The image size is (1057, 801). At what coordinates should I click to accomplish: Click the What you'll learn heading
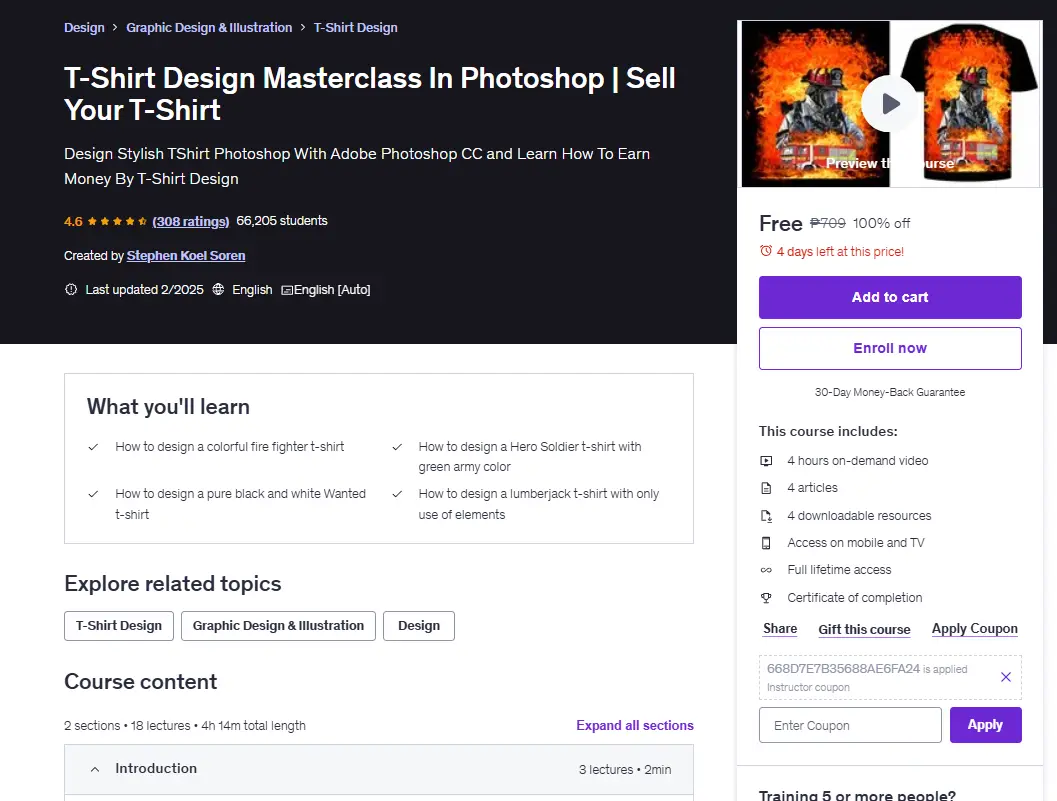click(x=168, y=407)
